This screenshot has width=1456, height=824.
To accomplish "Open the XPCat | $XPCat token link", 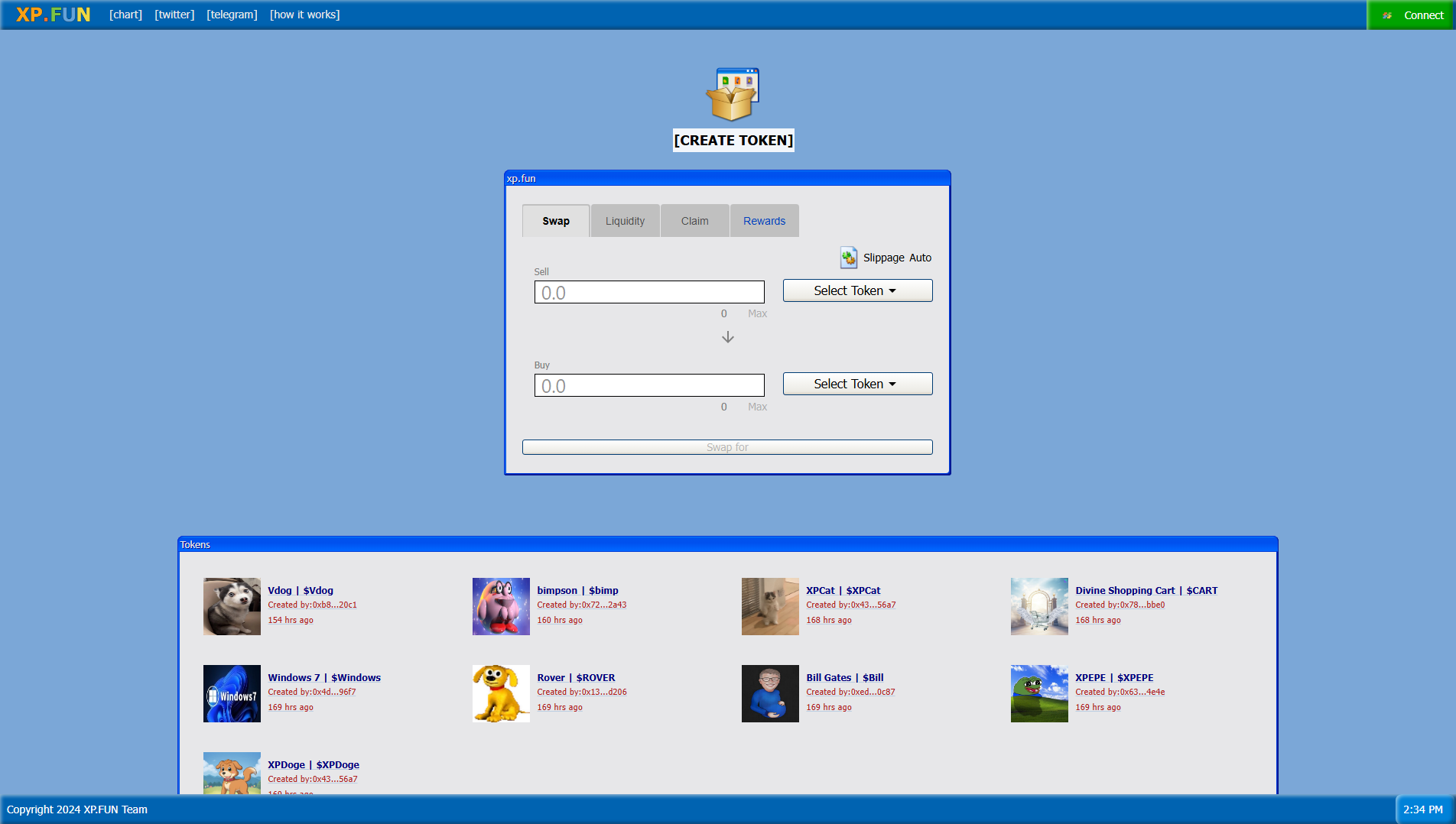I will [x=843, y=590].
